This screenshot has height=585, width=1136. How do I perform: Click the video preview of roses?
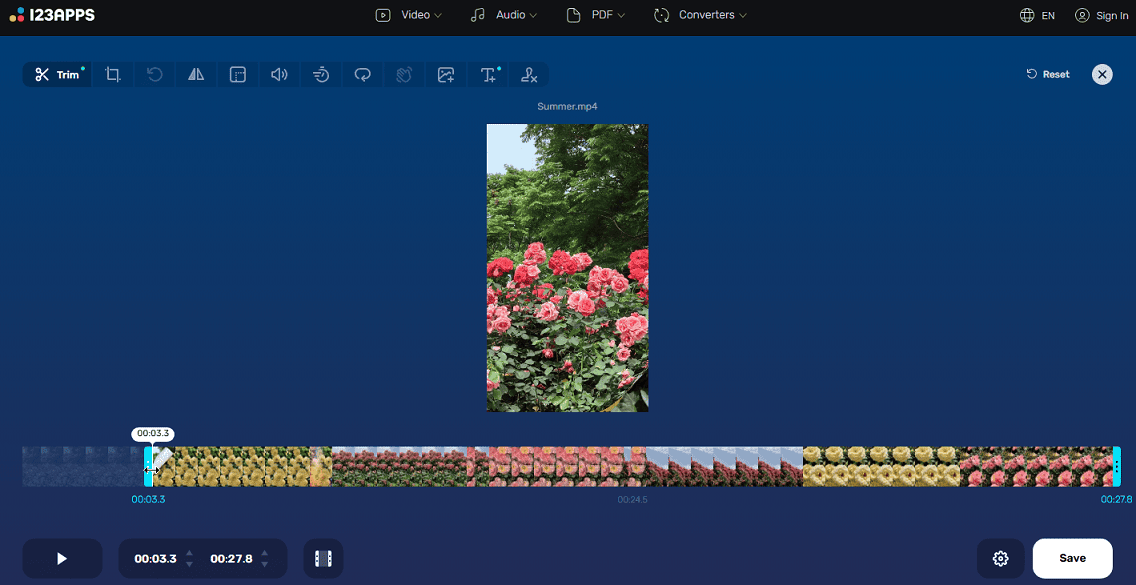click(x=567, y=267)
